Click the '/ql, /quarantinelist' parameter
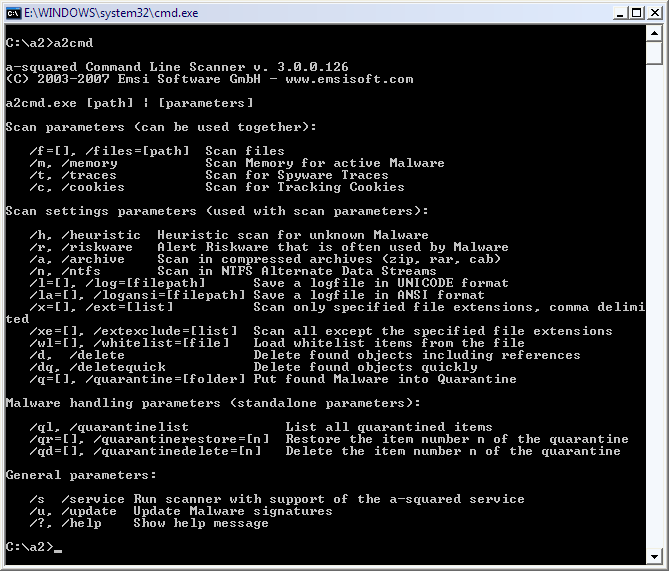This screenshot has height=571, width=669. point(109,427)
